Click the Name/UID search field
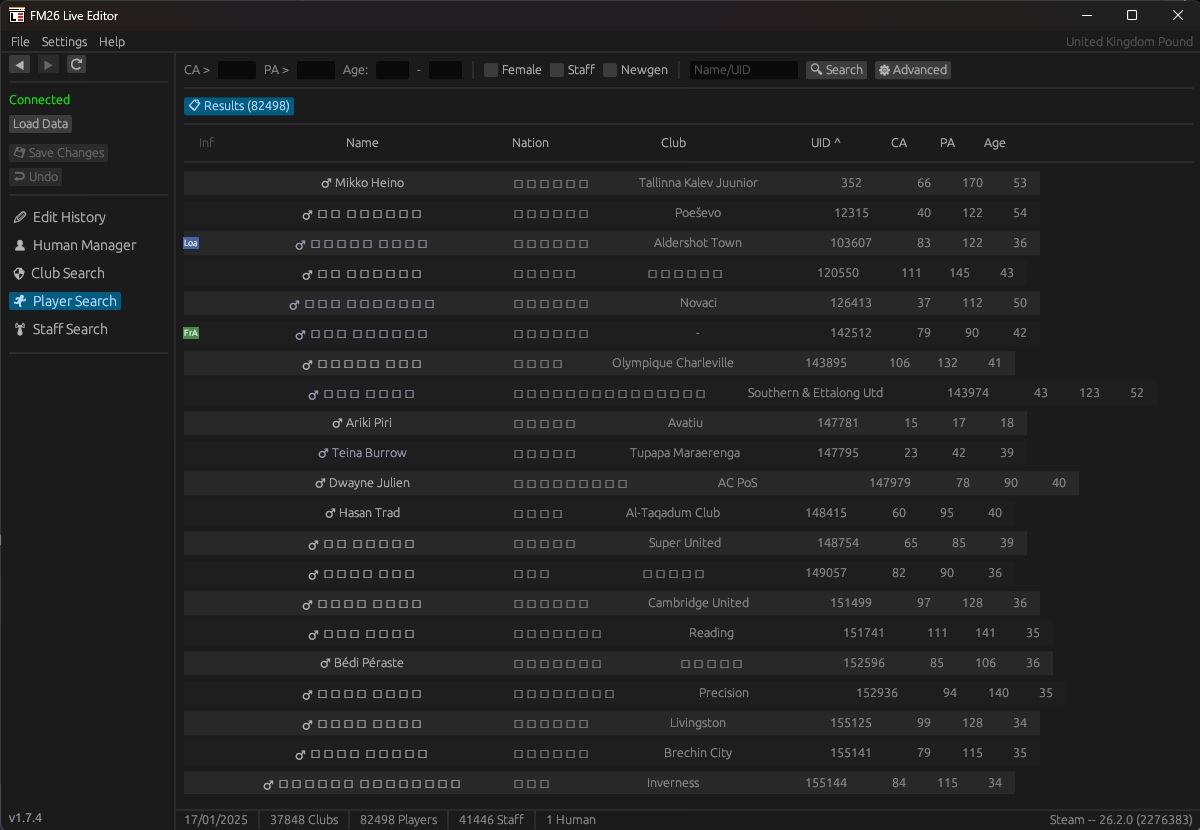Viewport: 1200px width, 830px height. tap(743, 70)
